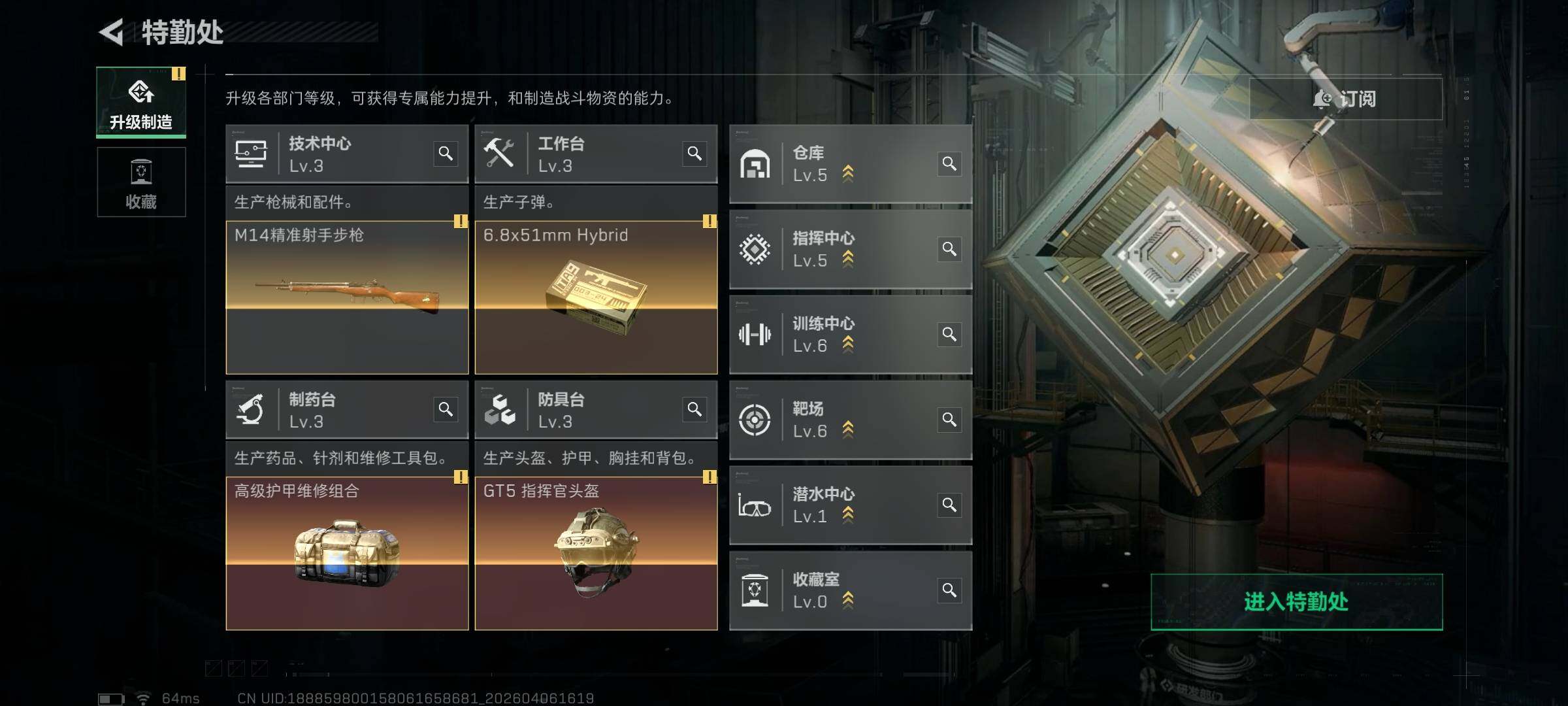
Task: Inspect 工作台 details via magnifier icon
Action: 694,154
